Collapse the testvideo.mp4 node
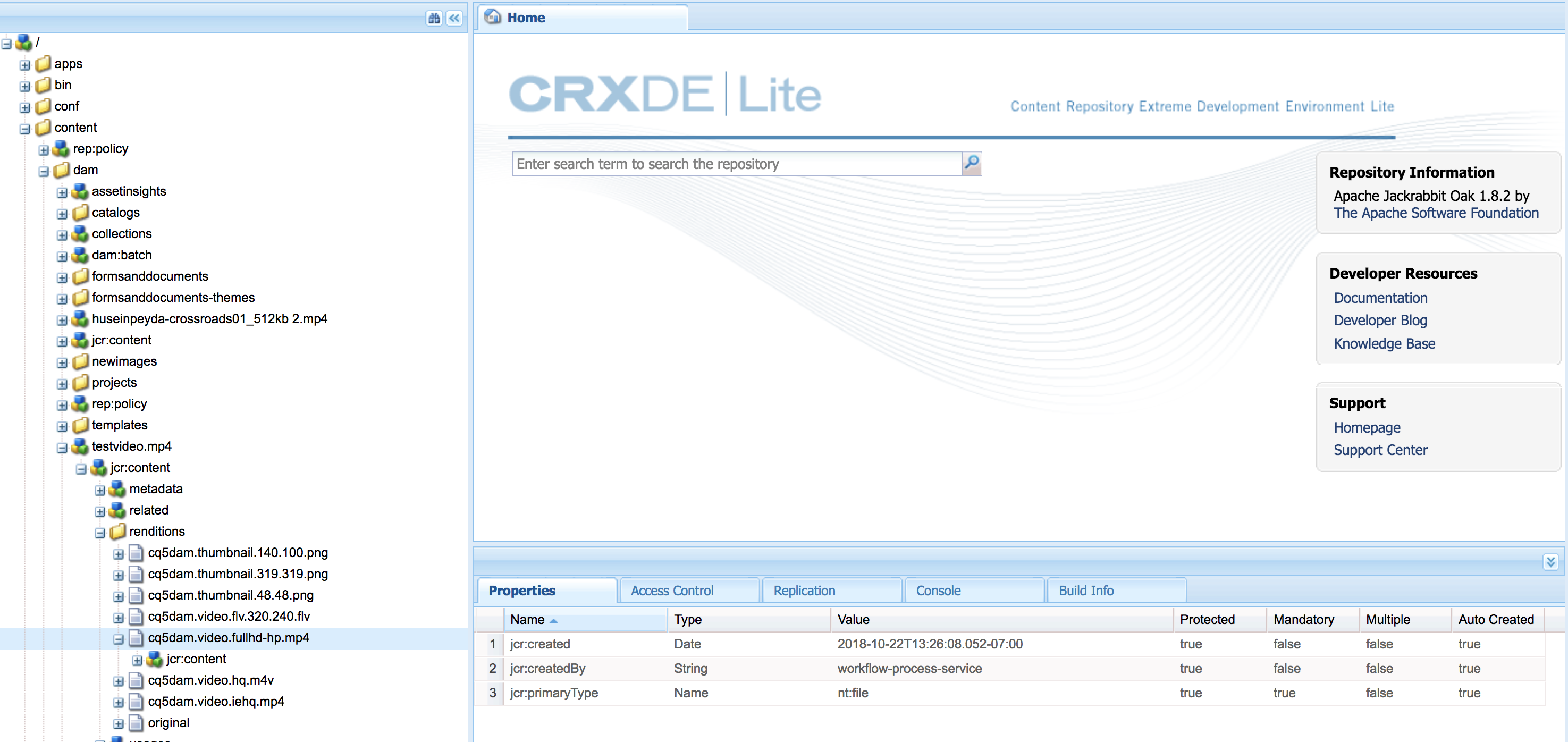 tap(62, 448)
